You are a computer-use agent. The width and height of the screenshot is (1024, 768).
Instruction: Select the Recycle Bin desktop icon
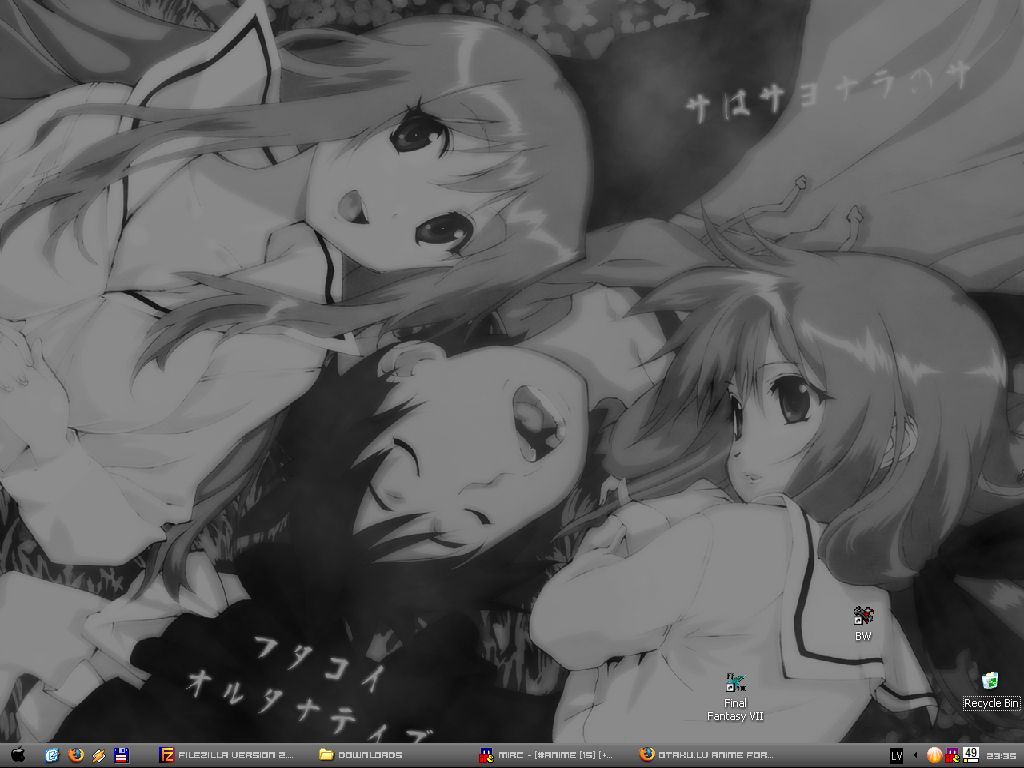pos(991,690)
